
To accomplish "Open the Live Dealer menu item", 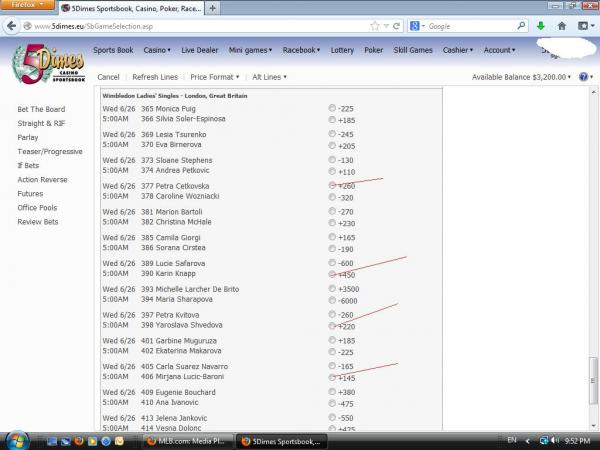I will tap(201, 49).
